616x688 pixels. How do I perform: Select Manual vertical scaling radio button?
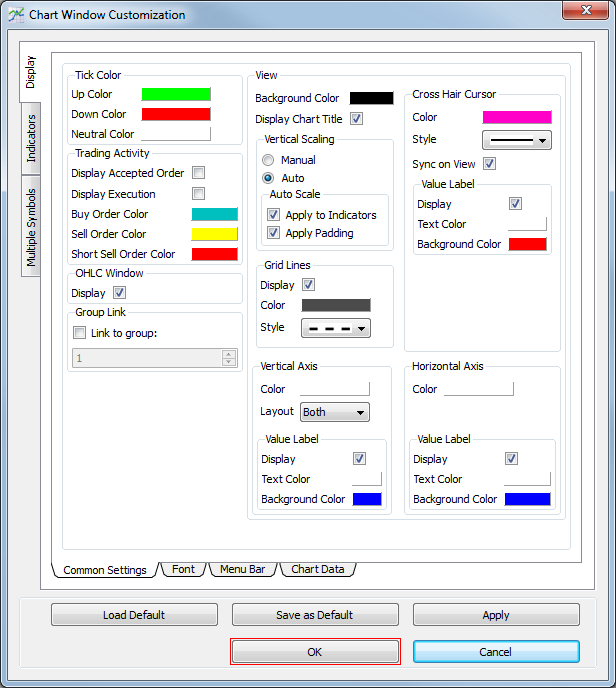click(268, 160)
